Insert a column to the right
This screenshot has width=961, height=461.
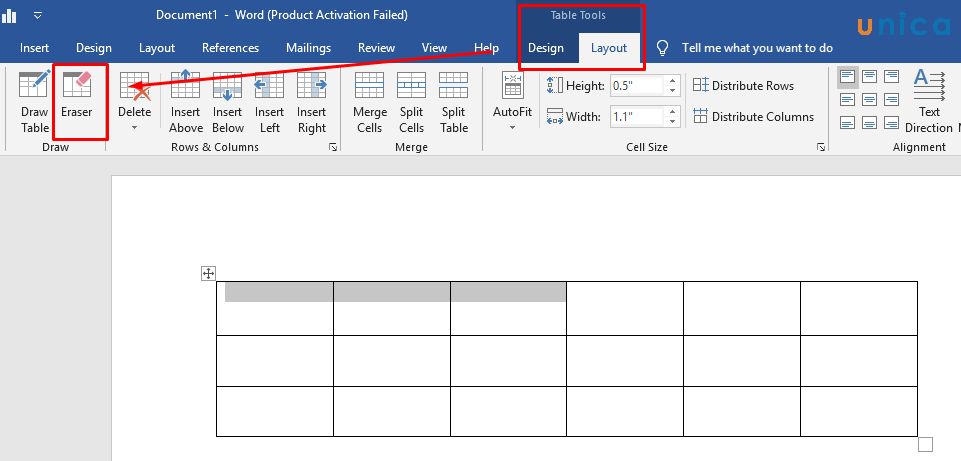point(311,103)
